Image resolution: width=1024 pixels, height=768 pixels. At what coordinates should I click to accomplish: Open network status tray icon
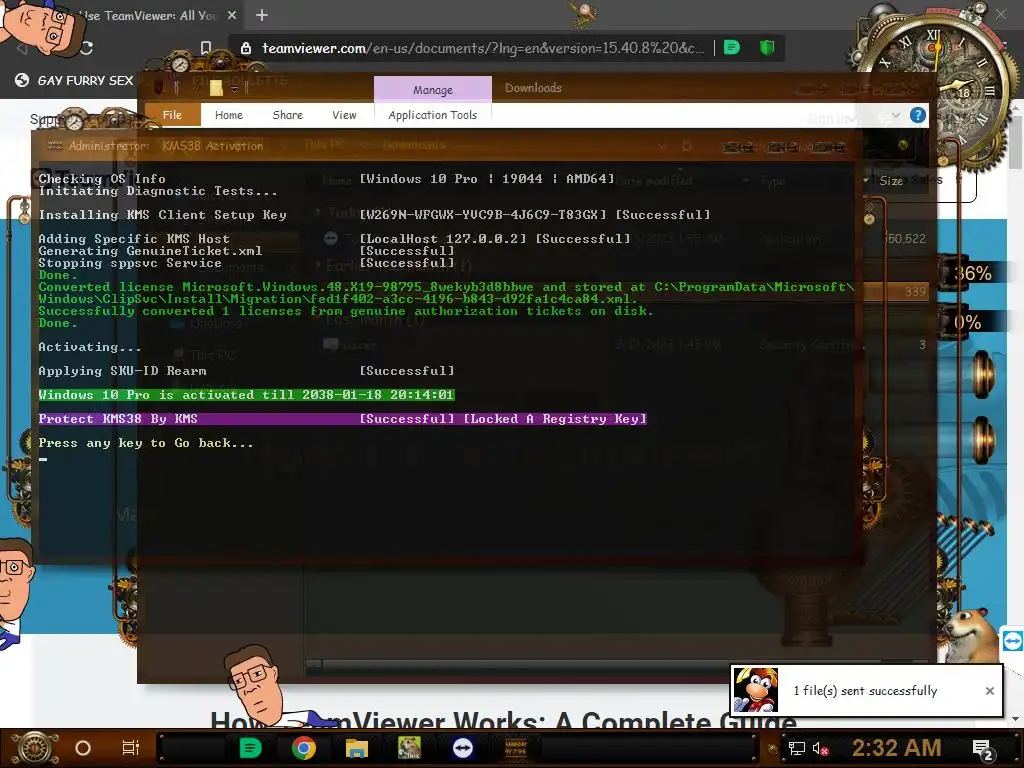coord(797,748)
